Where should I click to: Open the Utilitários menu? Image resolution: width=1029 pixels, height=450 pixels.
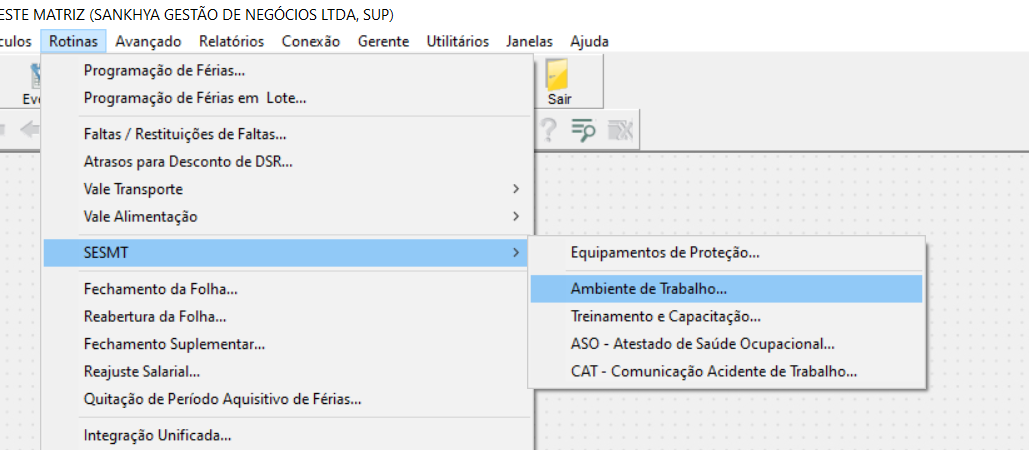coord(457,41)
